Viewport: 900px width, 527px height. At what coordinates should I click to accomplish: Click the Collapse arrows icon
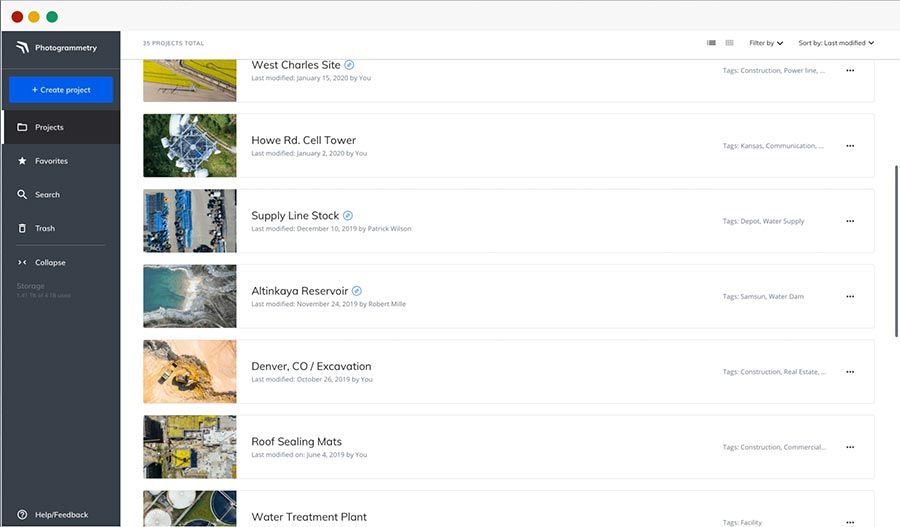pyautogui.click(x=22, y=262)
